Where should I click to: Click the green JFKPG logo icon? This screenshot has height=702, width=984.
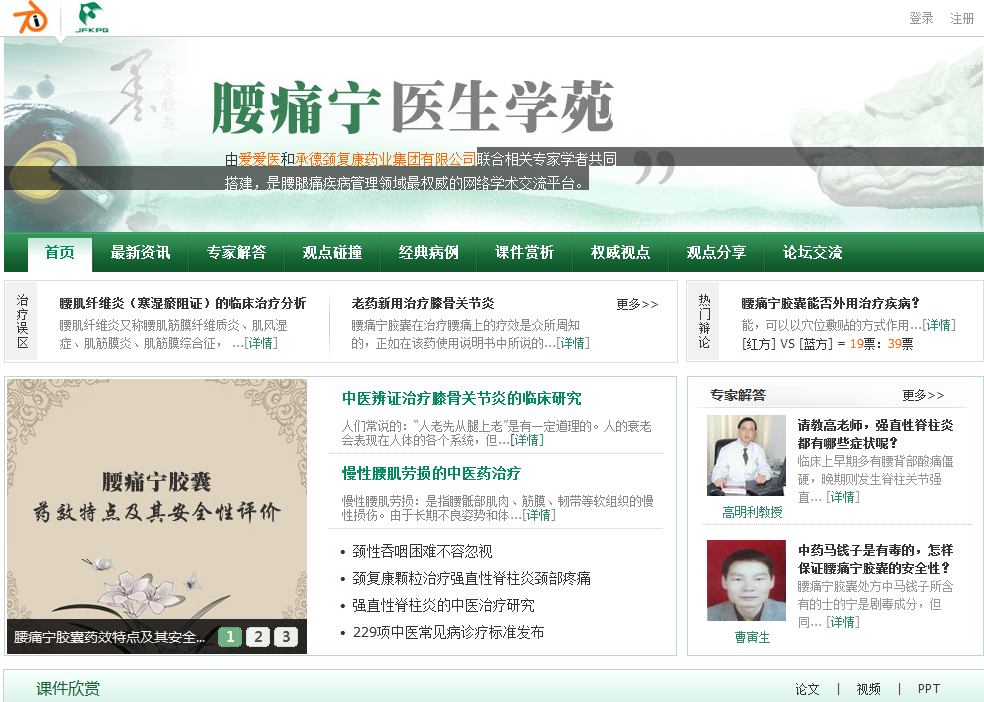(92, 18)
